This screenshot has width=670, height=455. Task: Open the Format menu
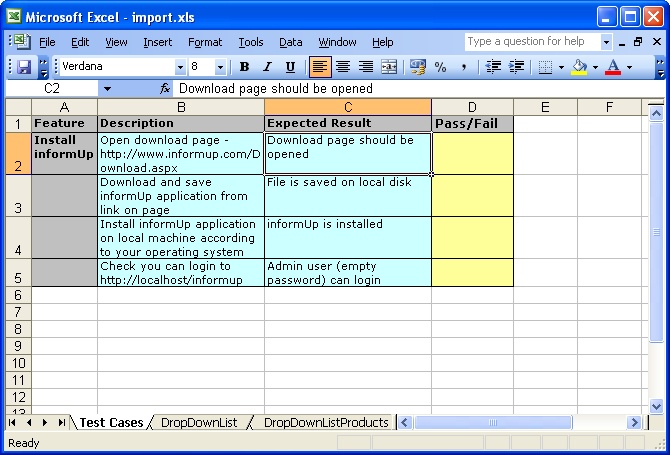coord(205,42)
